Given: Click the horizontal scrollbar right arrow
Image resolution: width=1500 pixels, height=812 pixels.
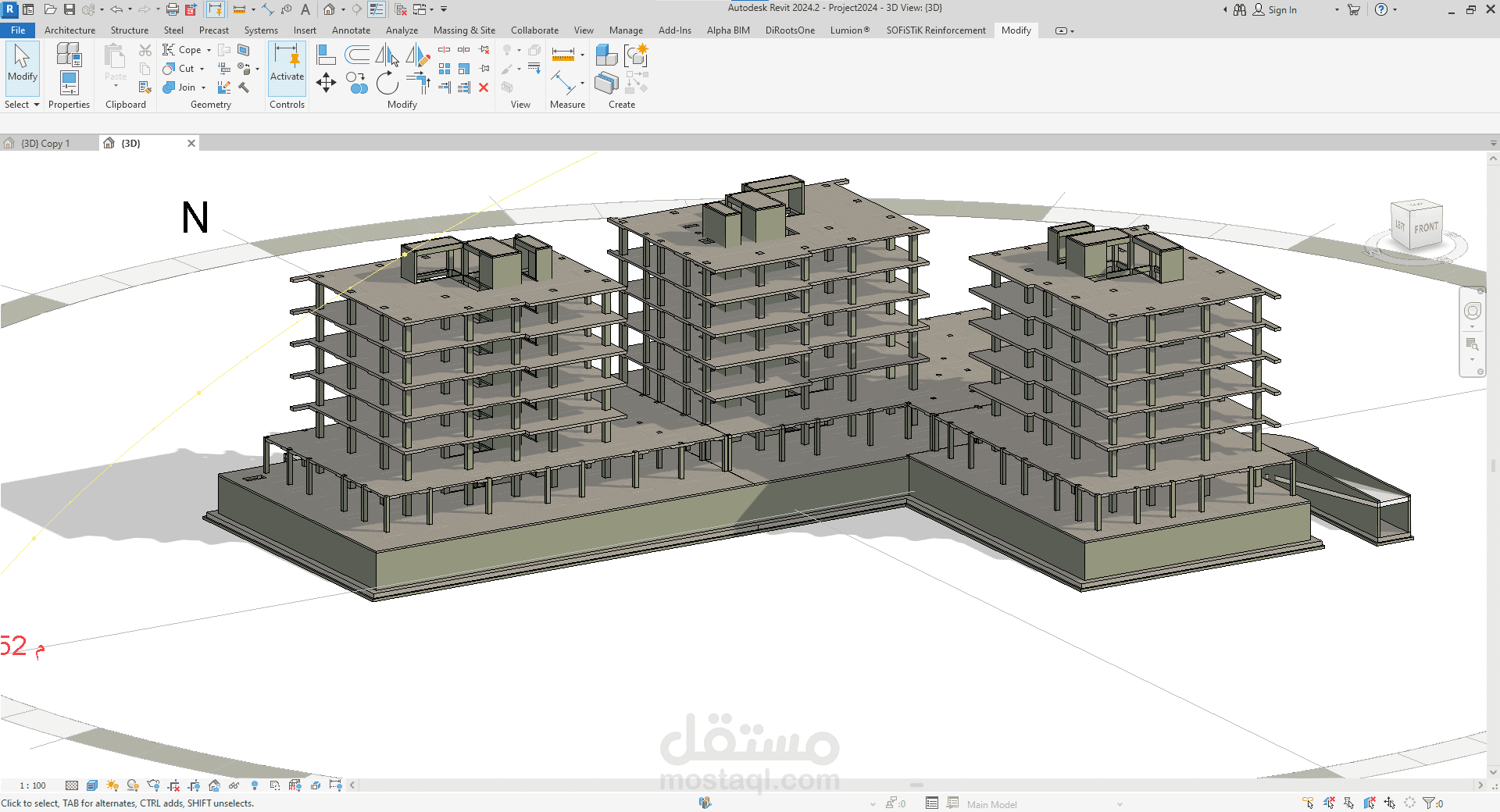Looking at the screenshot, I should 1480,785.
